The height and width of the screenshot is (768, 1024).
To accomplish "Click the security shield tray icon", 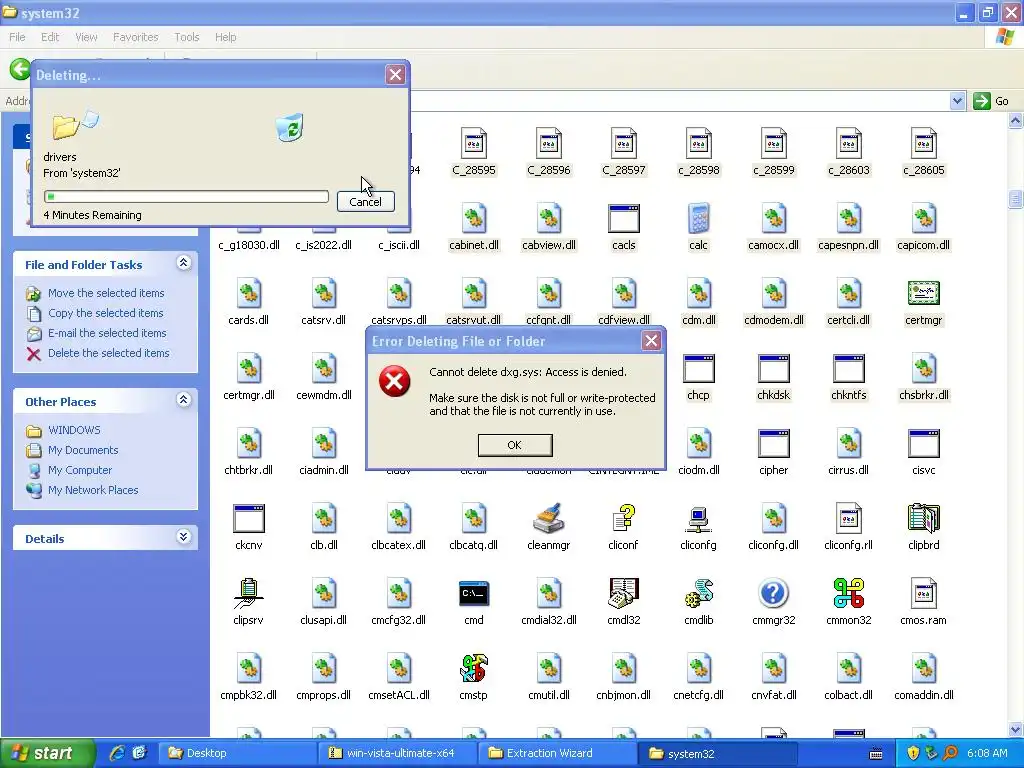I will [x=913, y=753].
